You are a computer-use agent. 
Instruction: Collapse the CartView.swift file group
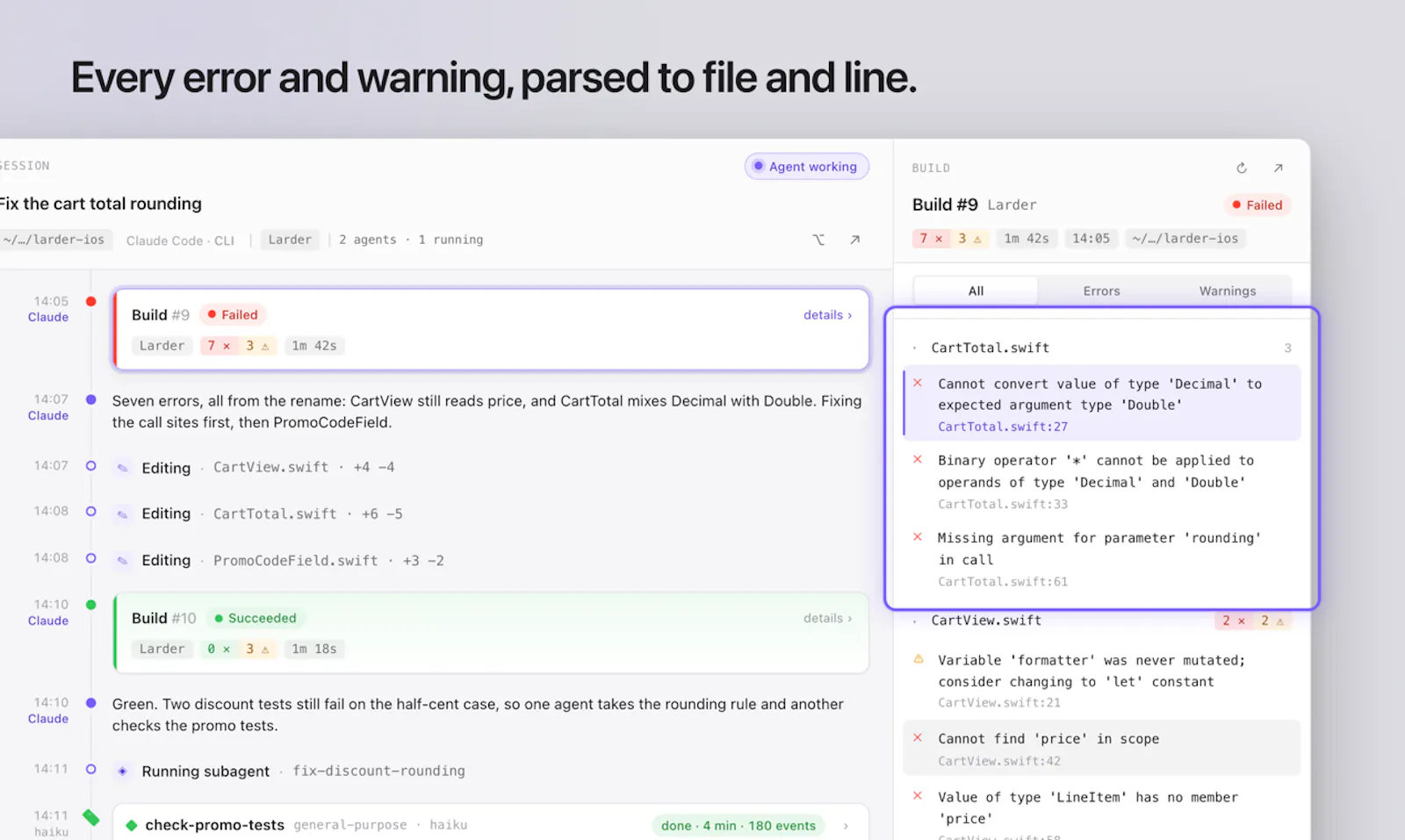914,621
